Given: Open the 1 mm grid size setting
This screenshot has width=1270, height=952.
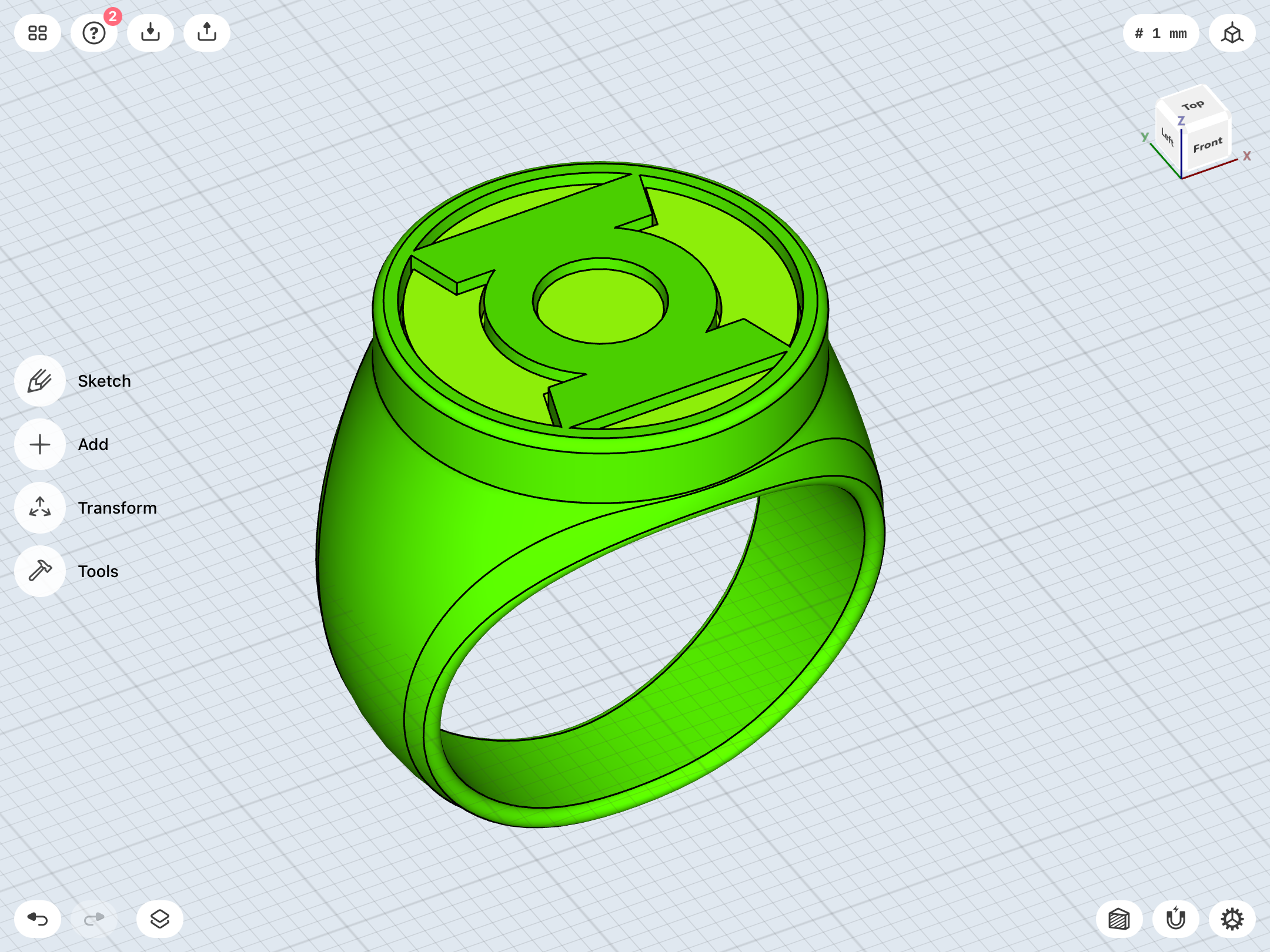Looking at the screenshot, I should click(1161, 33).
